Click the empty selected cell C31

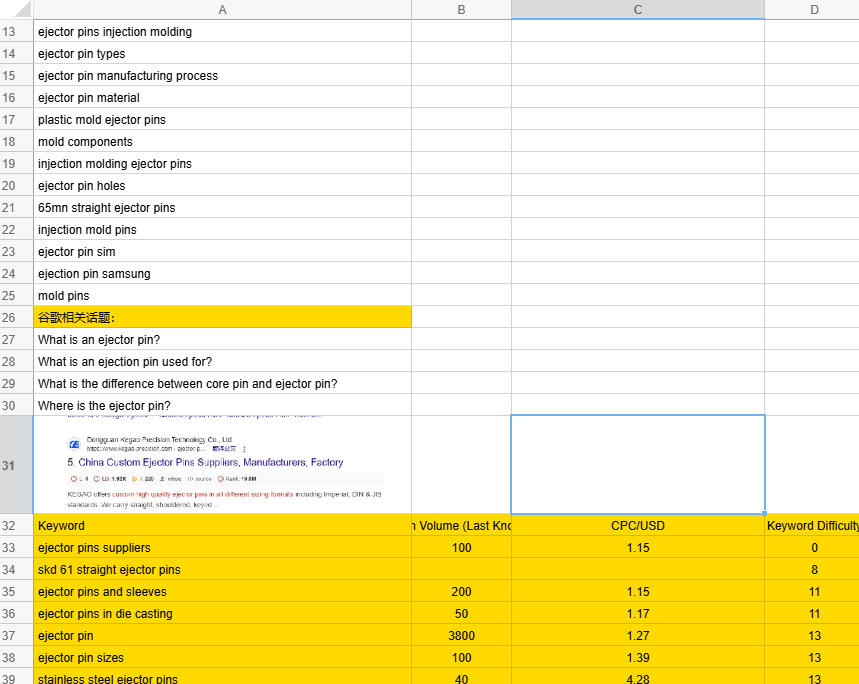pyautogui.click(x=638, y=465)
